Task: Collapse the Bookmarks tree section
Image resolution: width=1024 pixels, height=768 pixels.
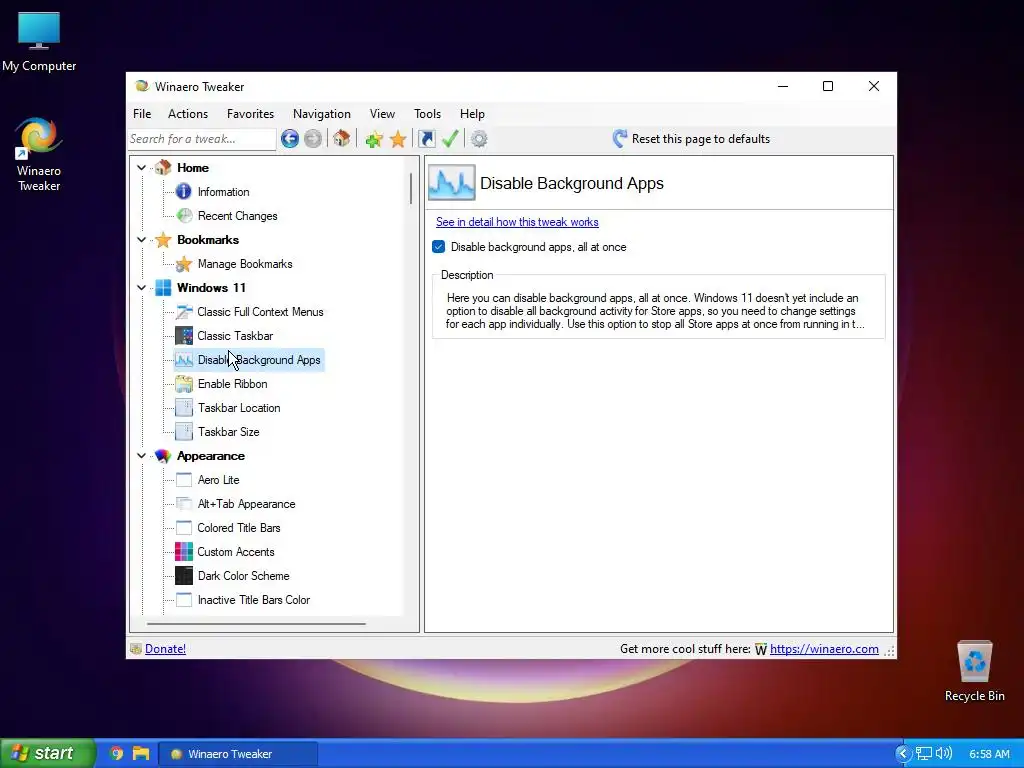Action: click(141, 240)
